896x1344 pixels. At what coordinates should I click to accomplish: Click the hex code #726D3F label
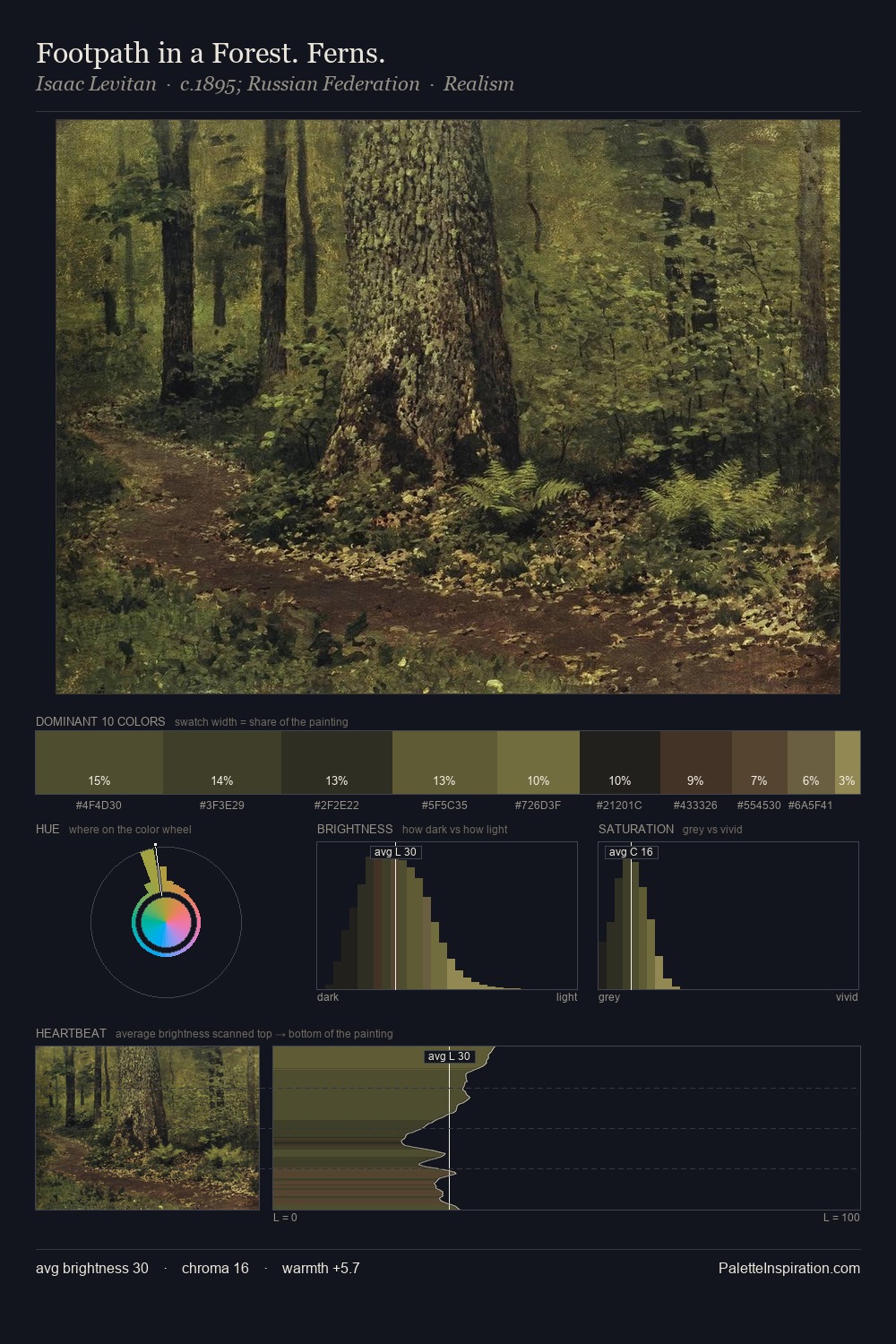click(x=538, y=806)
